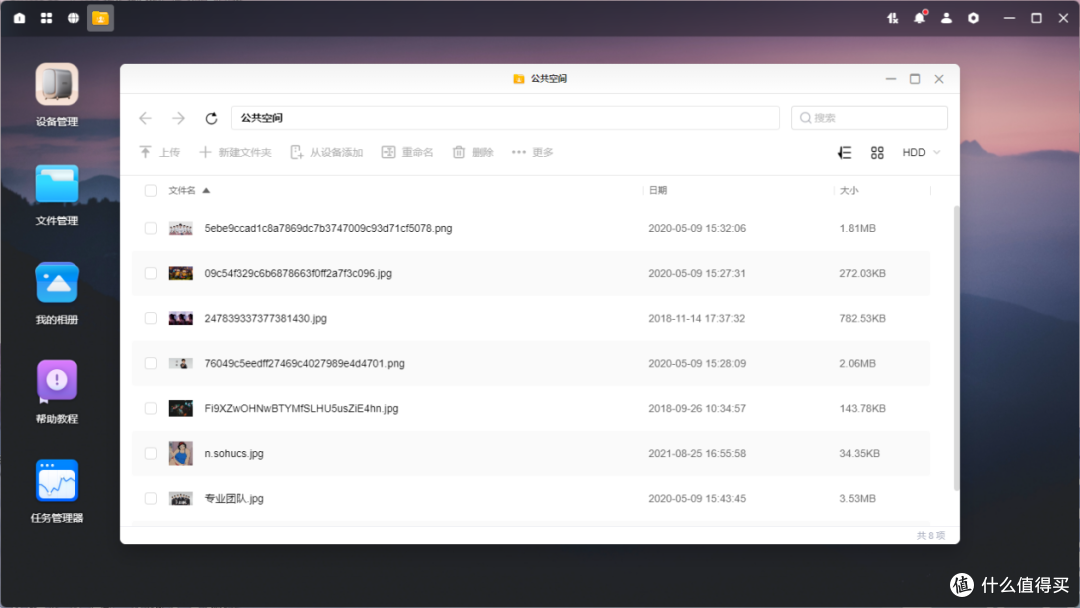Click 从设备添加 in the toolbar

point(327,152)
